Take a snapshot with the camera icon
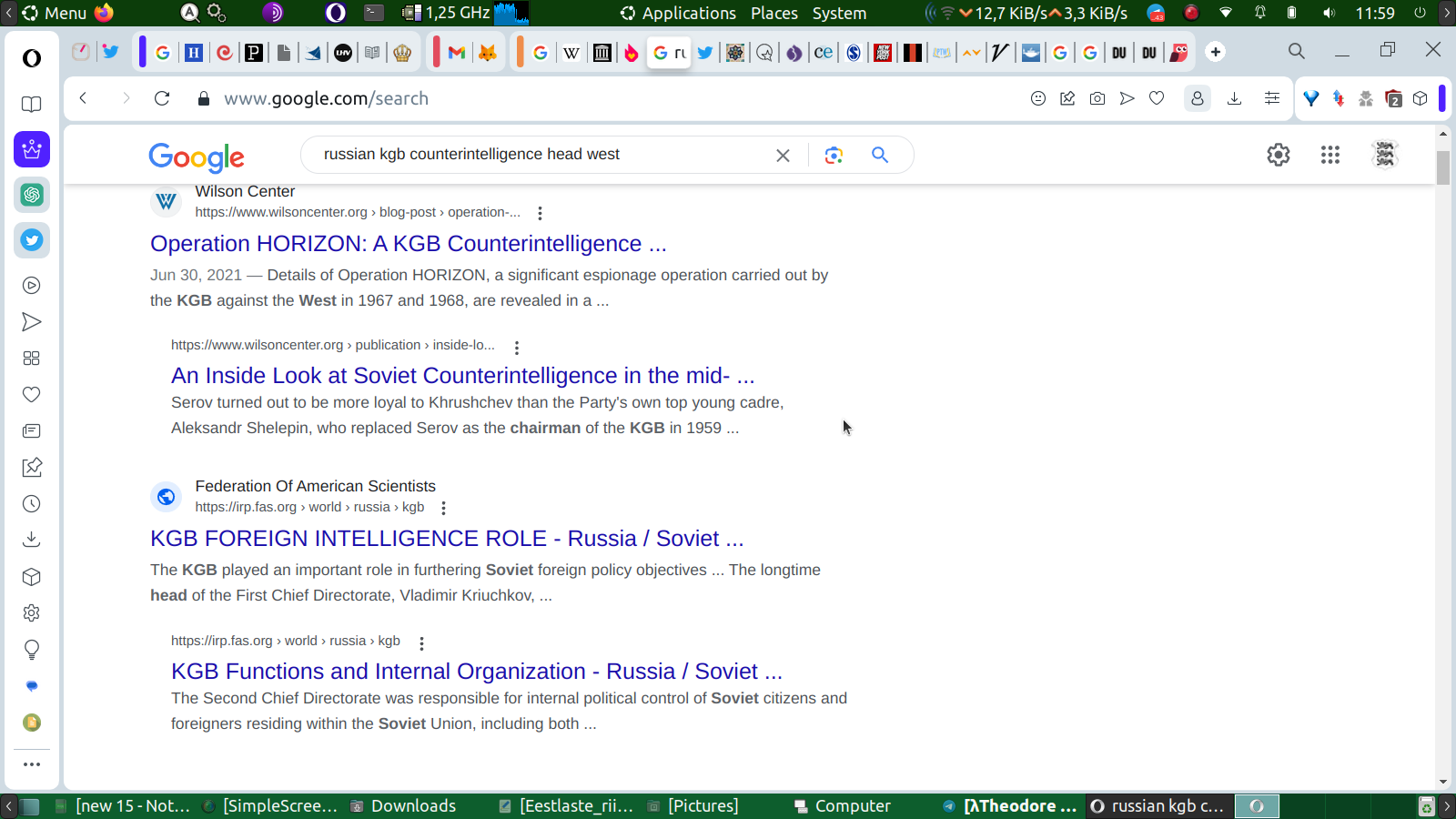Screen dimensions: 1456x819 click(x=1097, y=98)
